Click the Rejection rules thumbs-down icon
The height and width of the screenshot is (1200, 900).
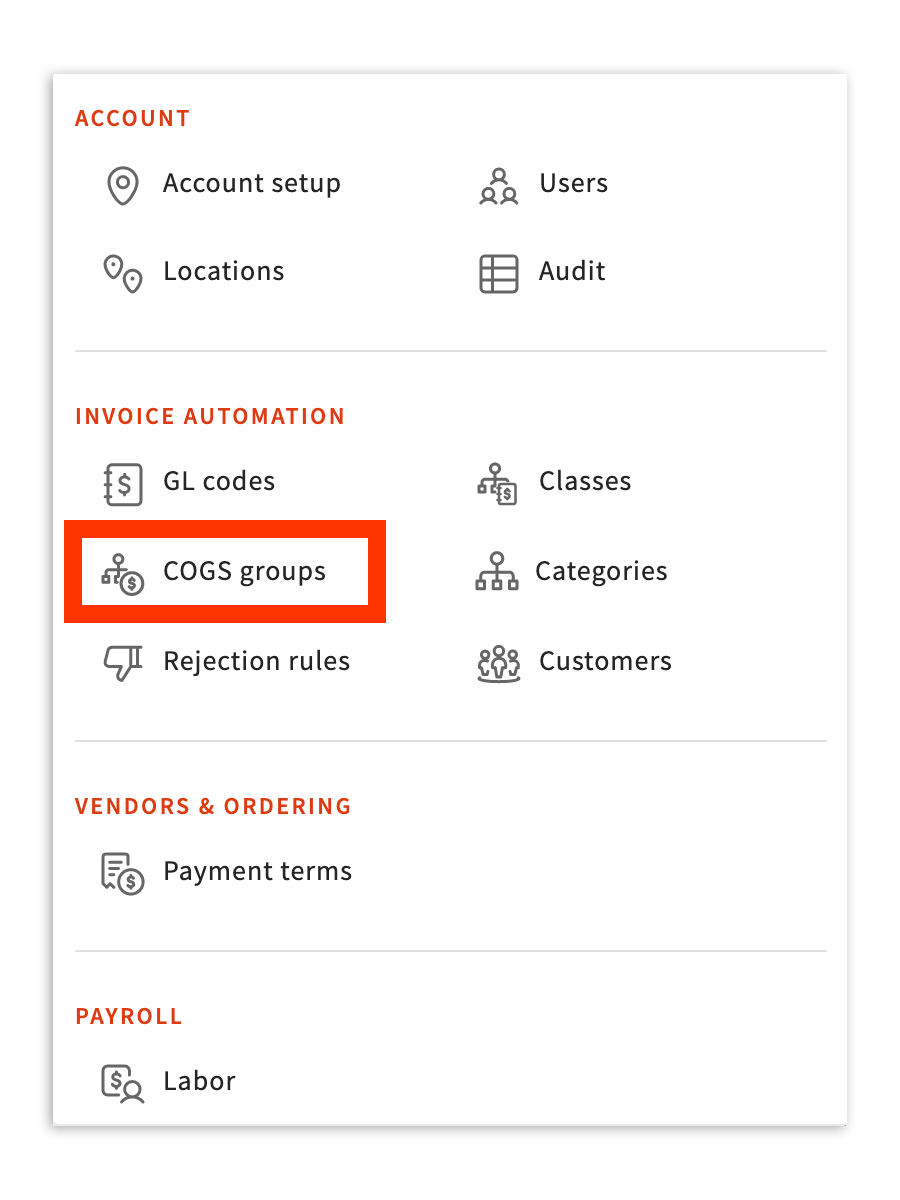coord(122,661)
